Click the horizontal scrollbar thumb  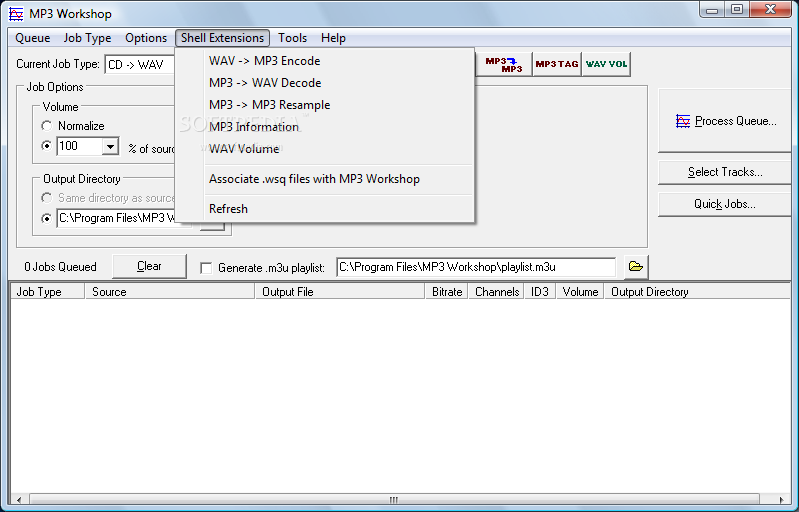point(394,499)
